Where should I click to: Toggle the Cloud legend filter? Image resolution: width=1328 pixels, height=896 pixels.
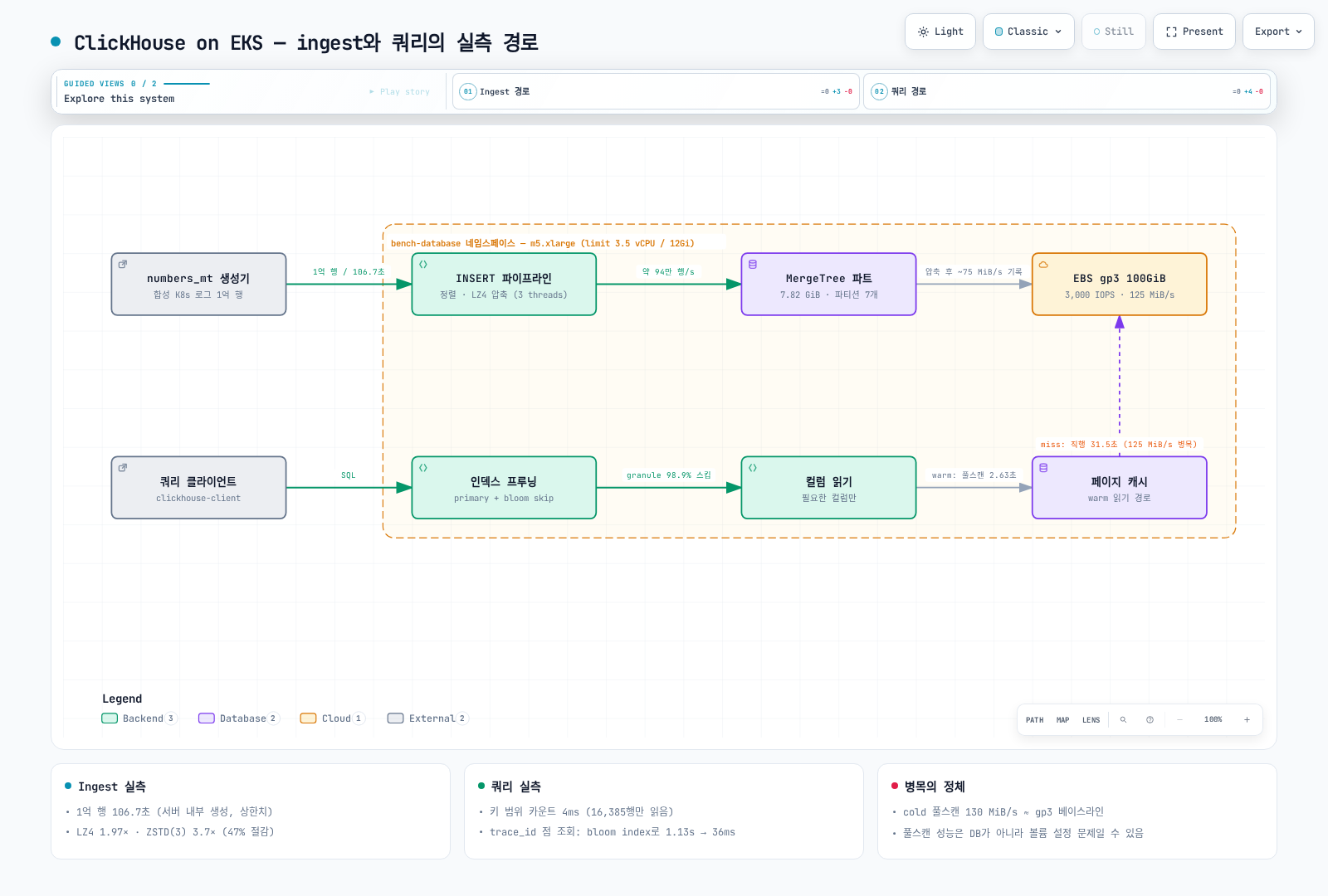tap(333, 718)
